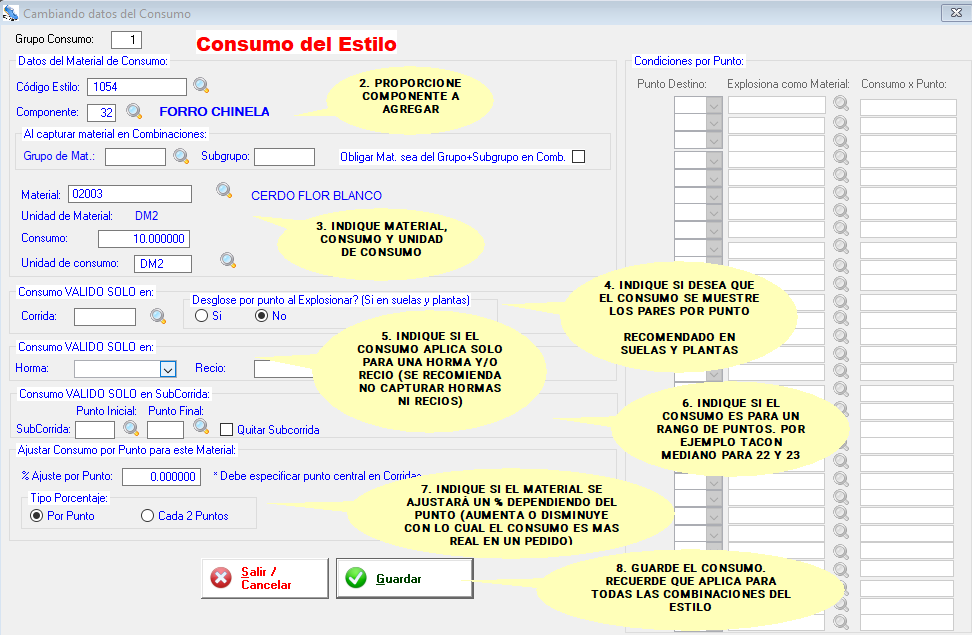Search Punto Final of SubCorrida with magnifier

tap(201, 426)
